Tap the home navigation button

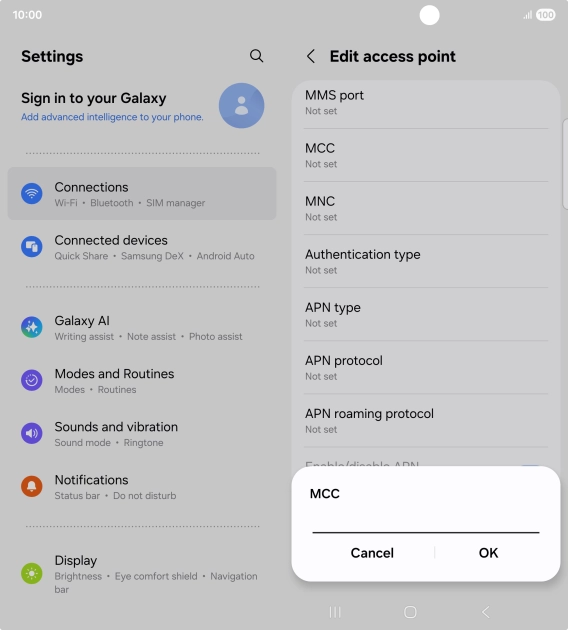click(x=410, y=612)
